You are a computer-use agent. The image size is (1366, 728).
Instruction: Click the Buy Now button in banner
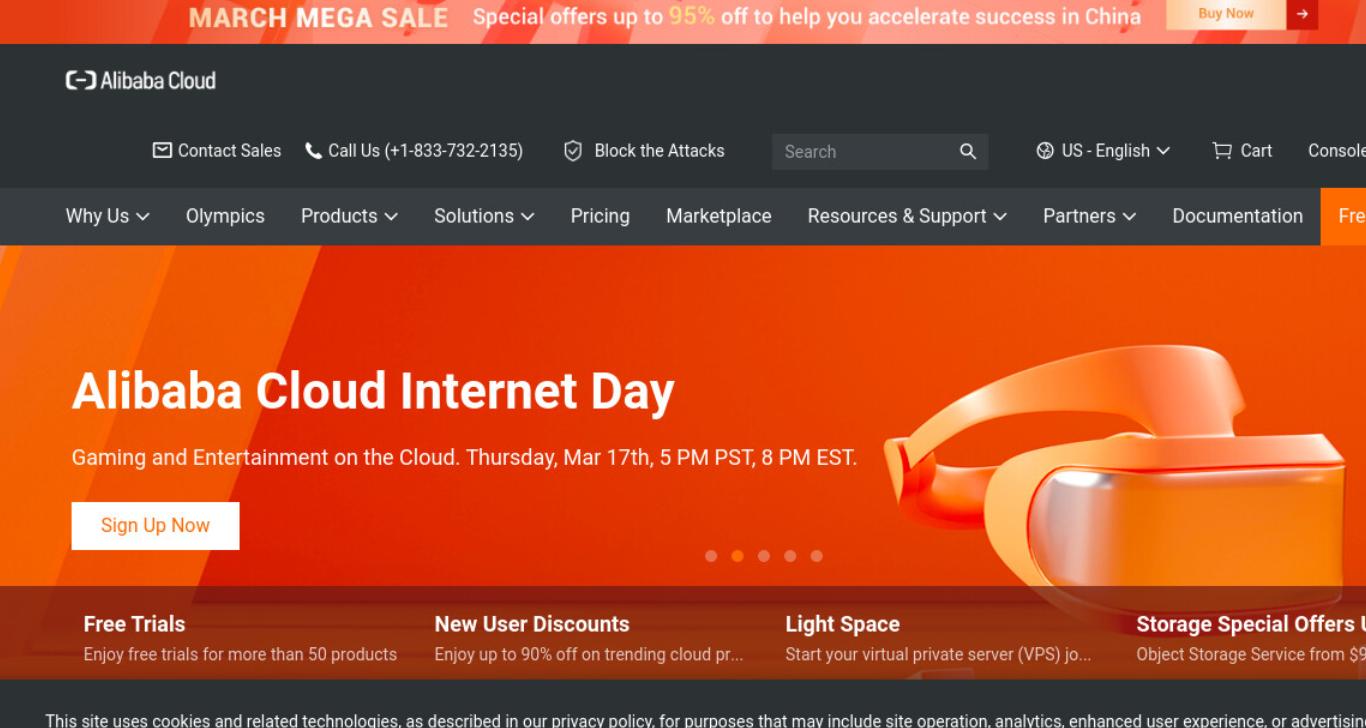[x=1226, y=14]
